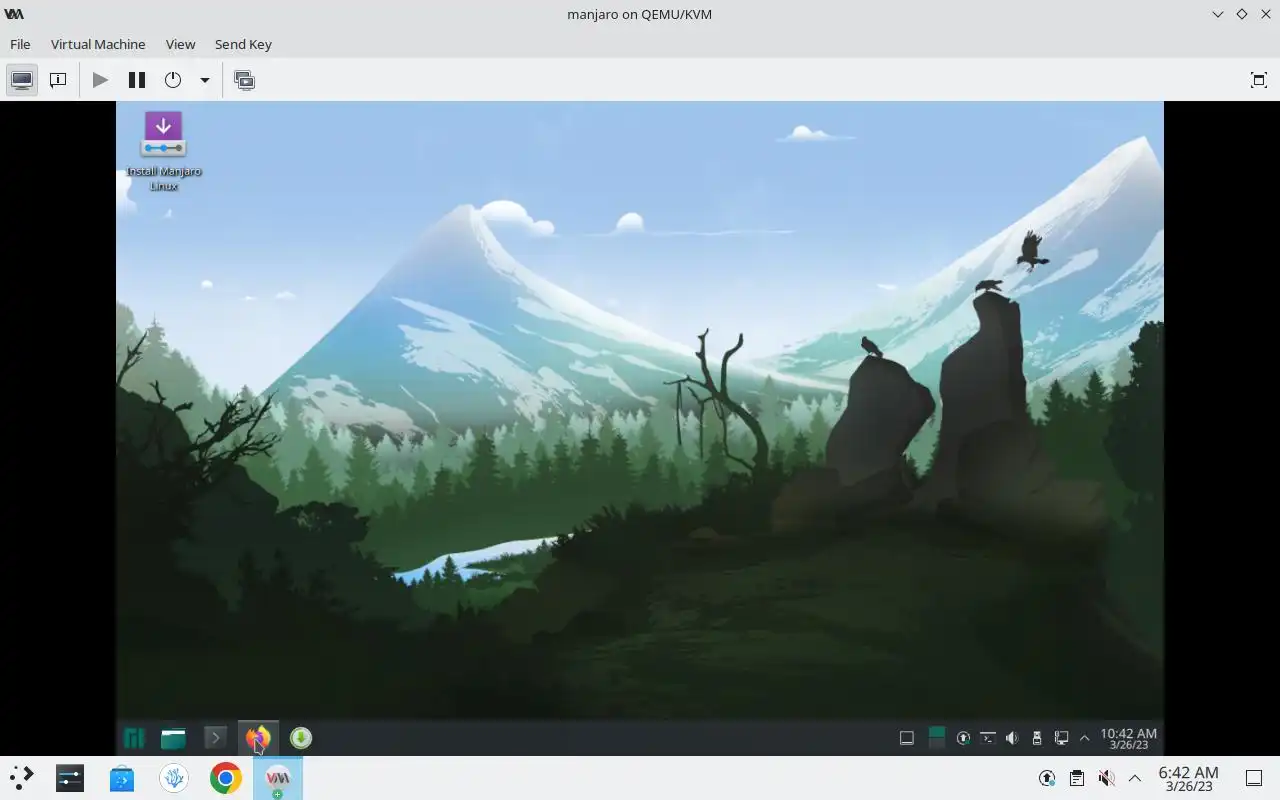Open Install Manjaro Linux desktop icon

(x=163, y=151)
